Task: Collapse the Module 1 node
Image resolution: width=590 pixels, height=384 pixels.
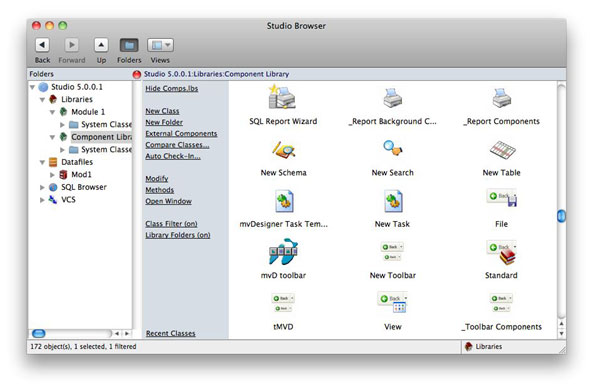Action: (x=52, y=112)
